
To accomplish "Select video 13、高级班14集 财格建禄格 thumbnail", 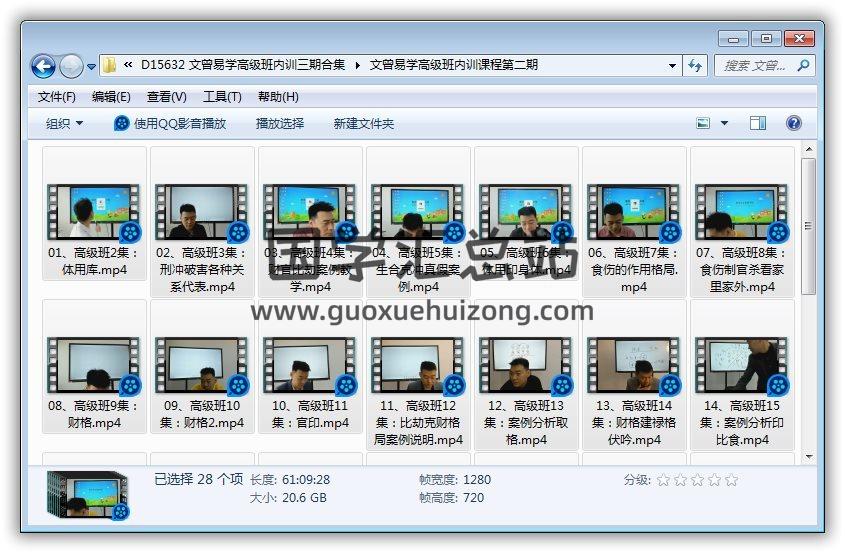I will pos(634,365).
